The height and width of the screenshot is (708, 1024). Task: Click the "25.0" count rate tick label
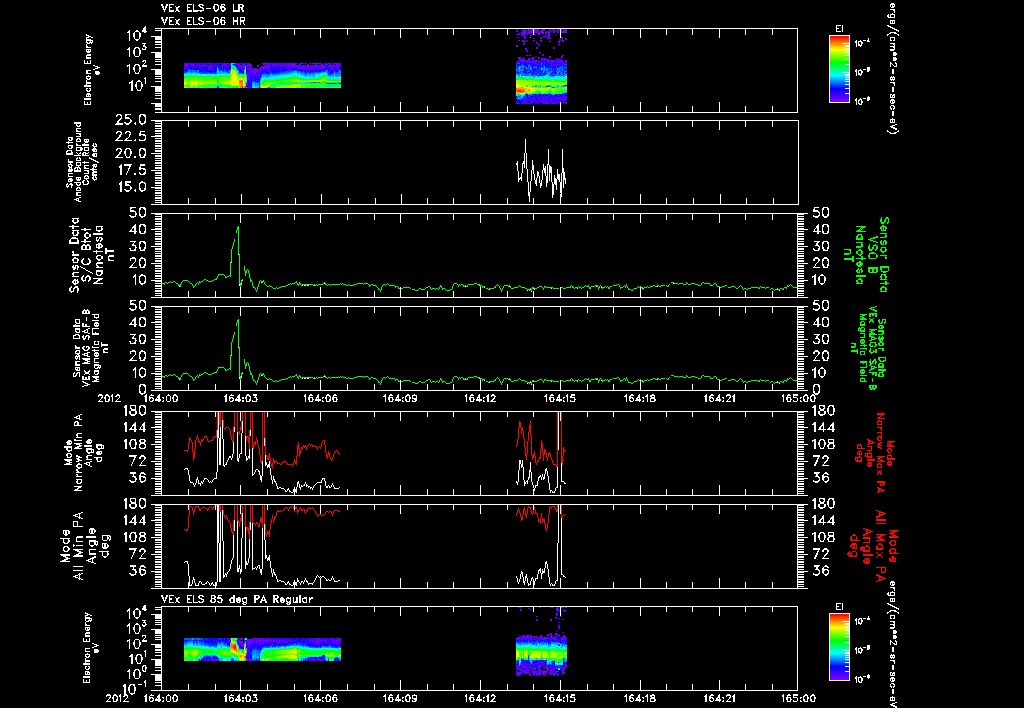pyautogui.click(x=131, y=120)
